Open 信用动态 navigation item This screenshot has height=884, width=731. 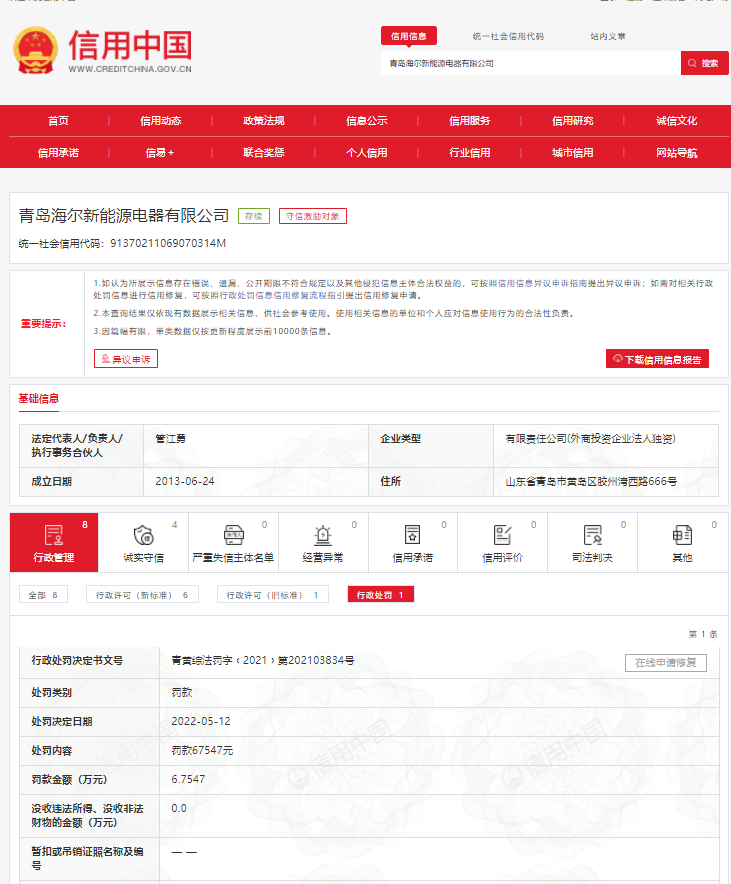[x=161, y=121]
